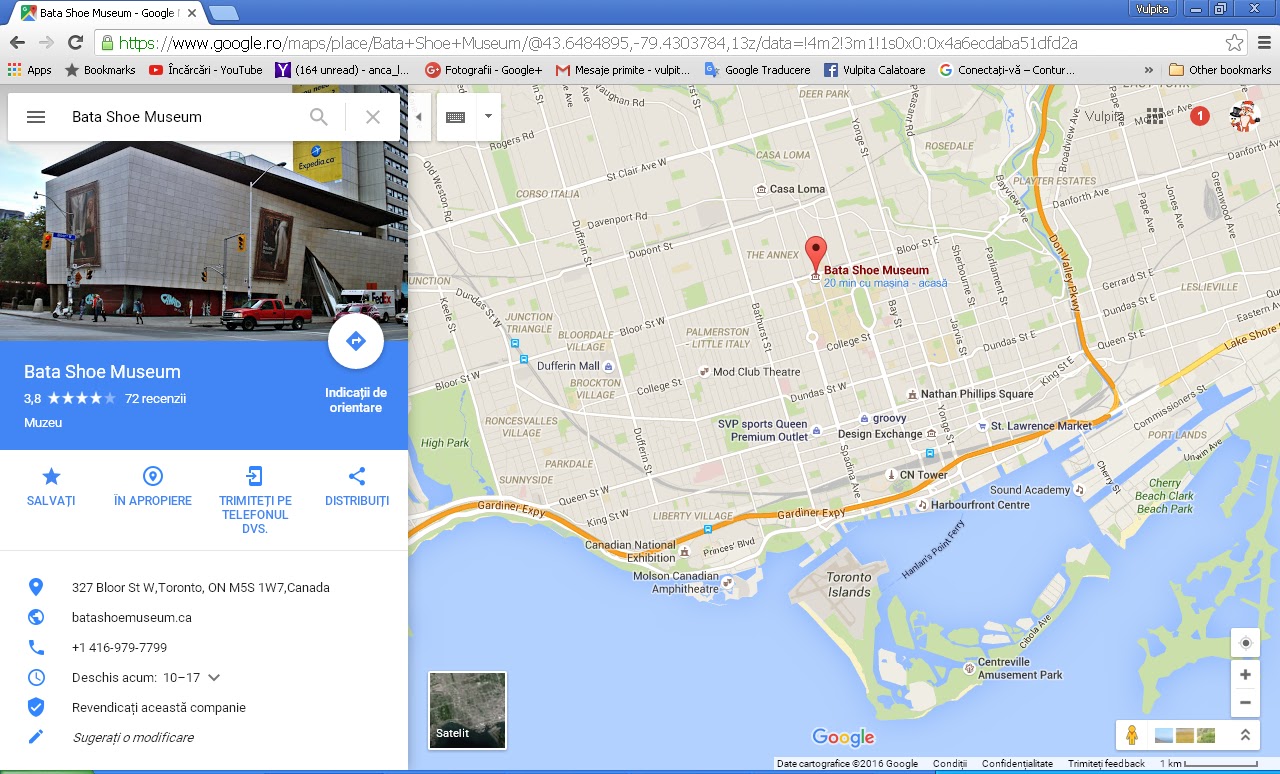The image size is (1280, 774).
Task: Open the batashoemuseum.ca website link
Action: click(132, 618)
